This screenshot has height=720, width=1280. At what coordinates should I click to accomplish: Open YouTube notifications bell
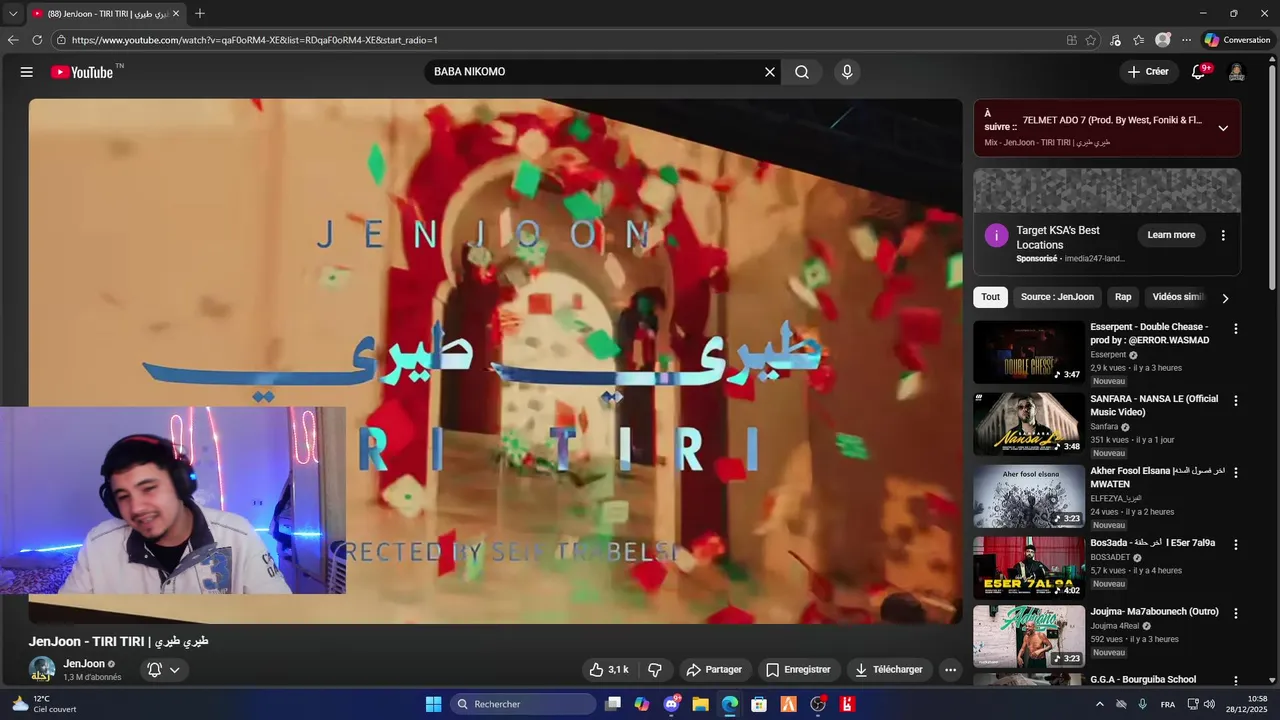pyautogui.click(x=1199, y=72)
